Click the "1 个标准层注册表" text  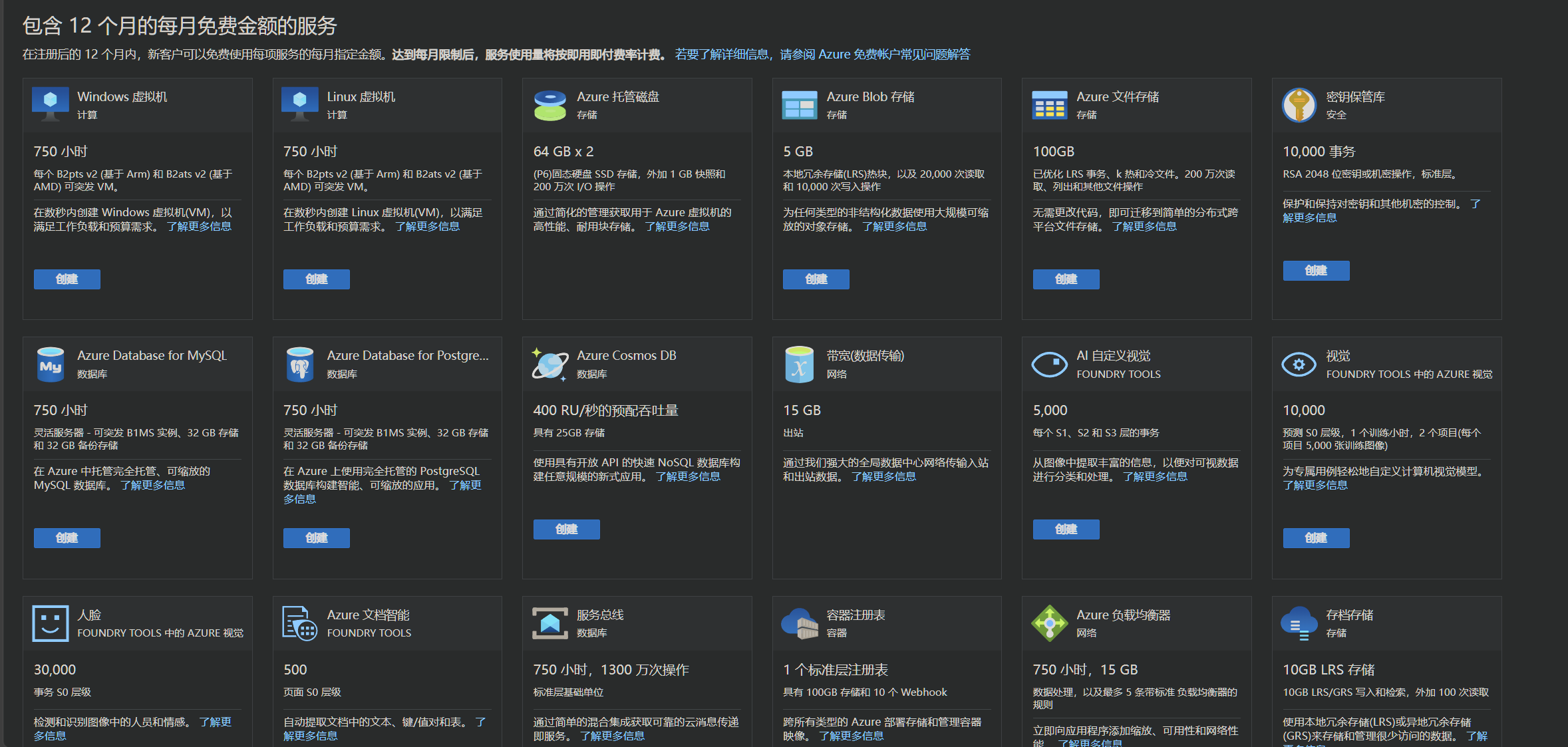click(836, 670)
